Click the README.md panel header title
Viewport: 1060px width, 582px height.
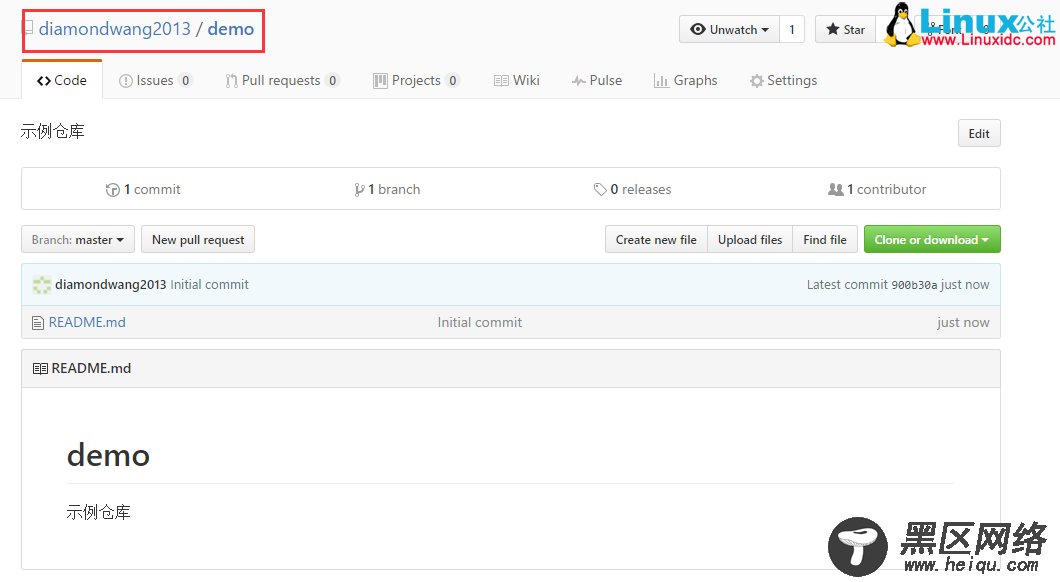[x=91, y=368]
